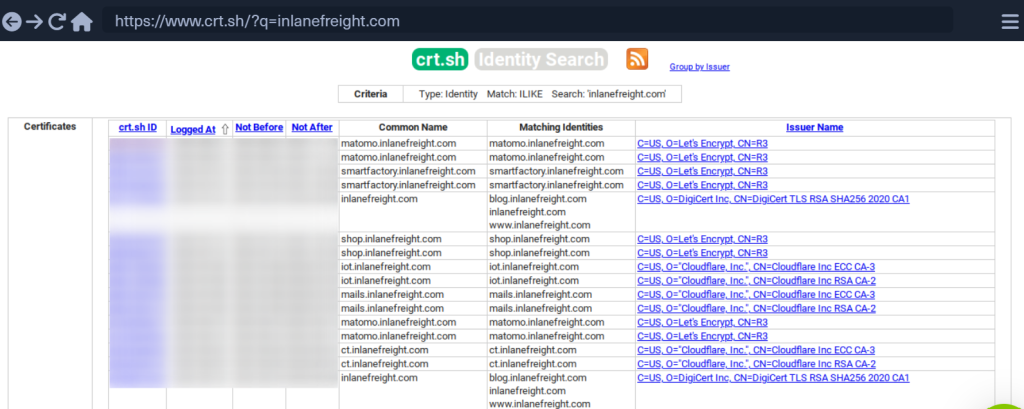
Task: Open Cloudflare RSA CA-2 issuer for mails.inlanefreight.com
Action: click(756, 308)
